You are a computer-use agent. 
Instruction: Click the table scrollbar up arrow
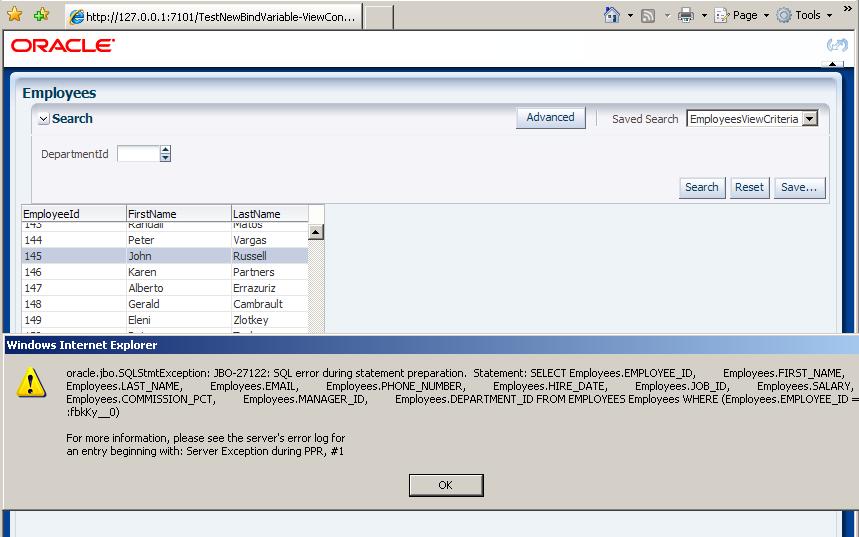click(316, 232)
